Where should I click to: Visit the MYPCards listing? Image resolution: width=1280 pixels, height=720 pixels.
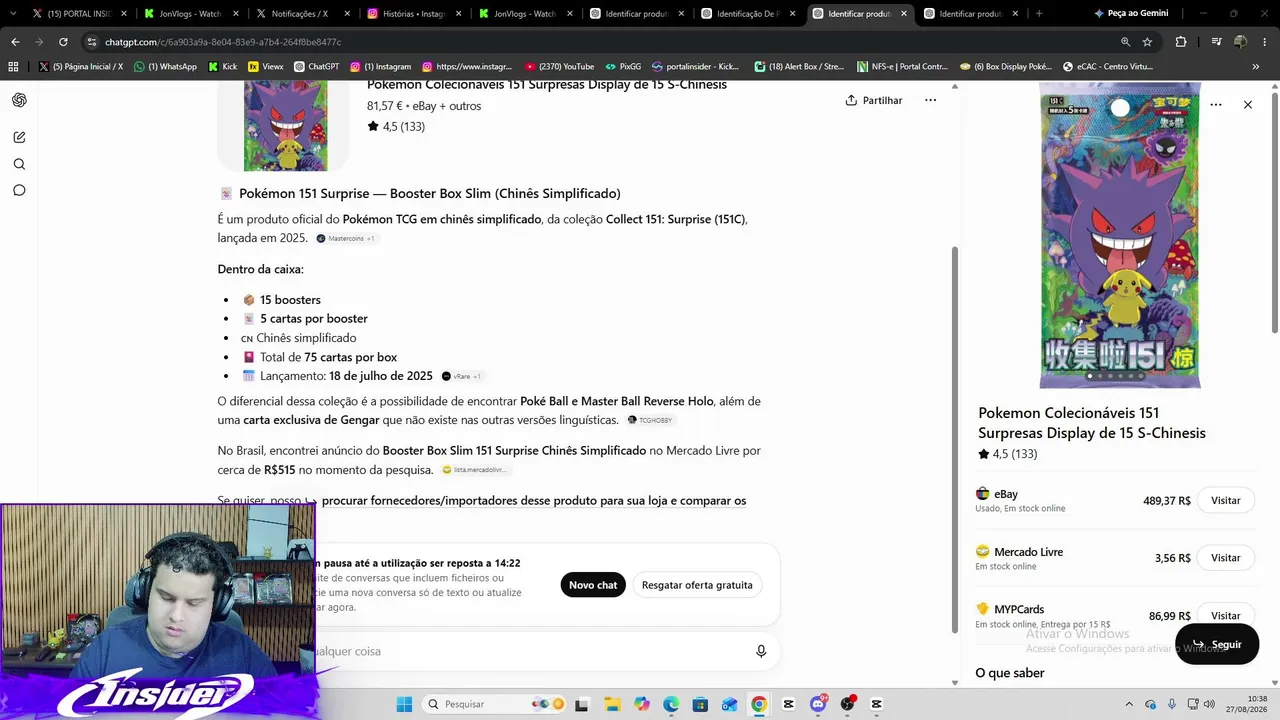1225,615
